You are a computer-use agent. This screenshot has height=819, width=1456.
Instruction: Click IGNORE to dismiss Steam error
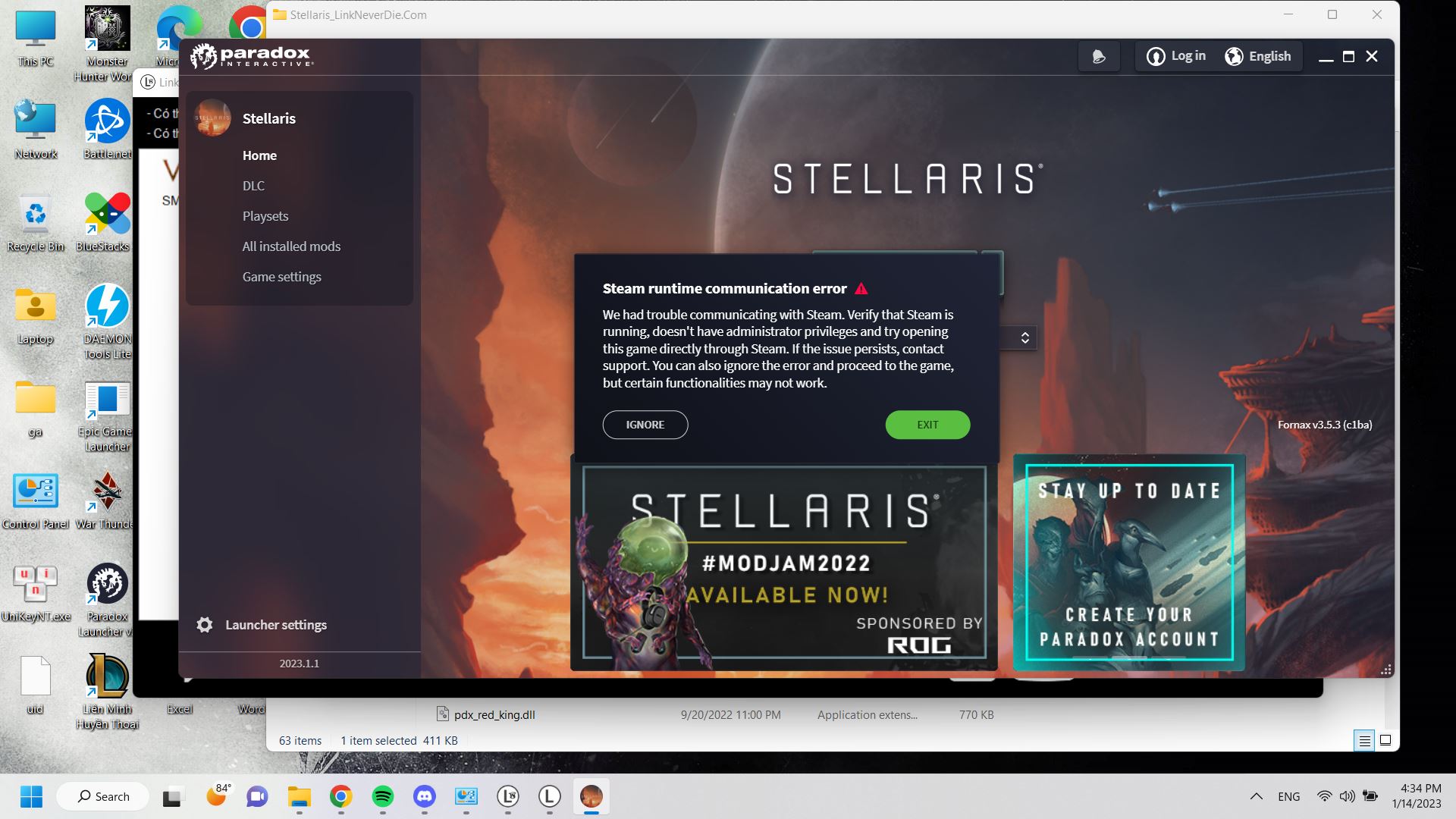pyautogui.click(x=645, y=424)
